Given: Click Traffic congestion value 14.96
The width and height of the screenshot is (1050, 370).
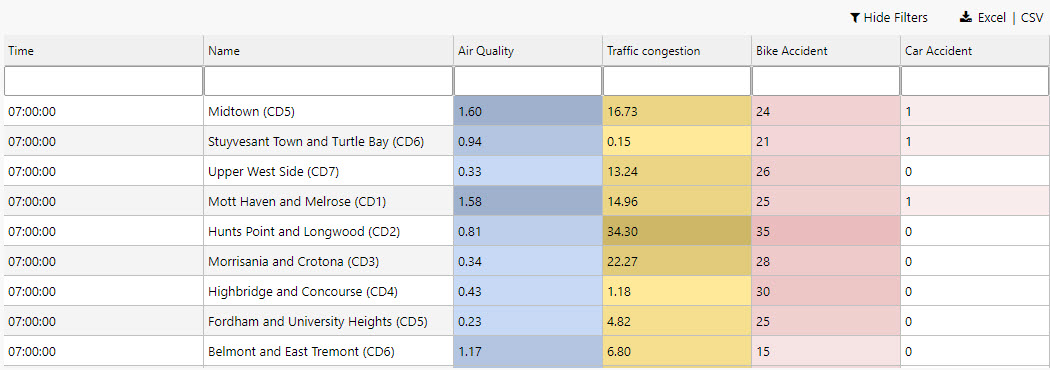Looking at the screenshot, I should pos(677,201).
